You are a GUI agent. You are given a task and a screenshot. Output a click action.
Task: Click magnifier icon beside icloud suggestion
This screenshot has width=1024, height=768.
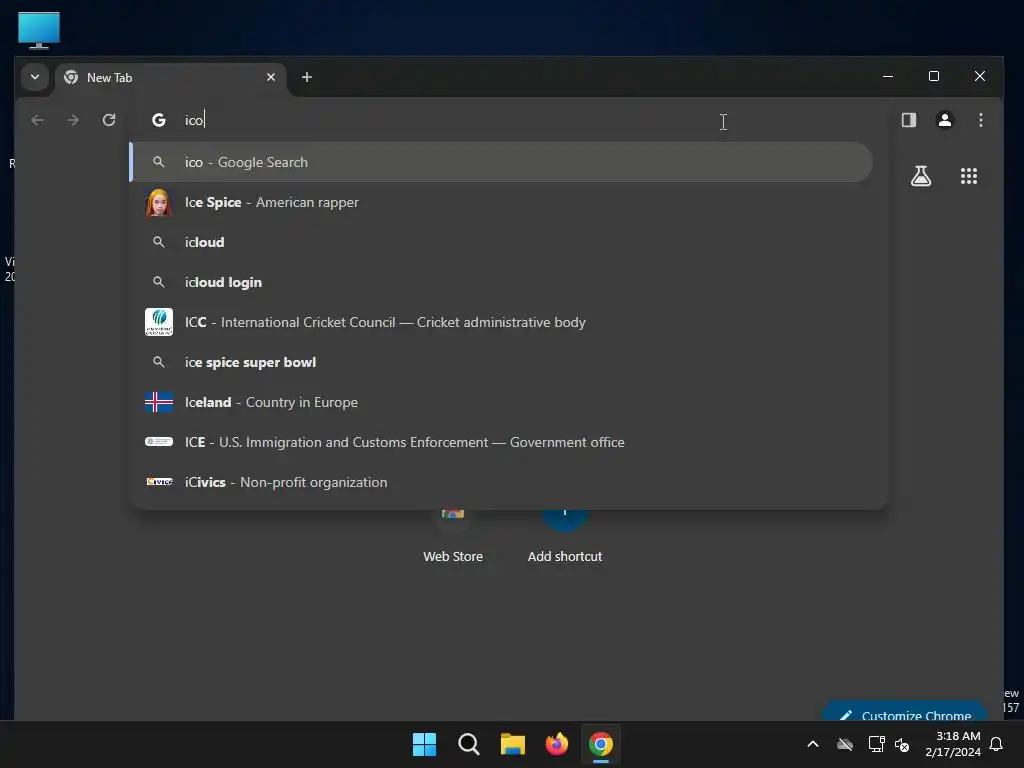coord(159,242)
